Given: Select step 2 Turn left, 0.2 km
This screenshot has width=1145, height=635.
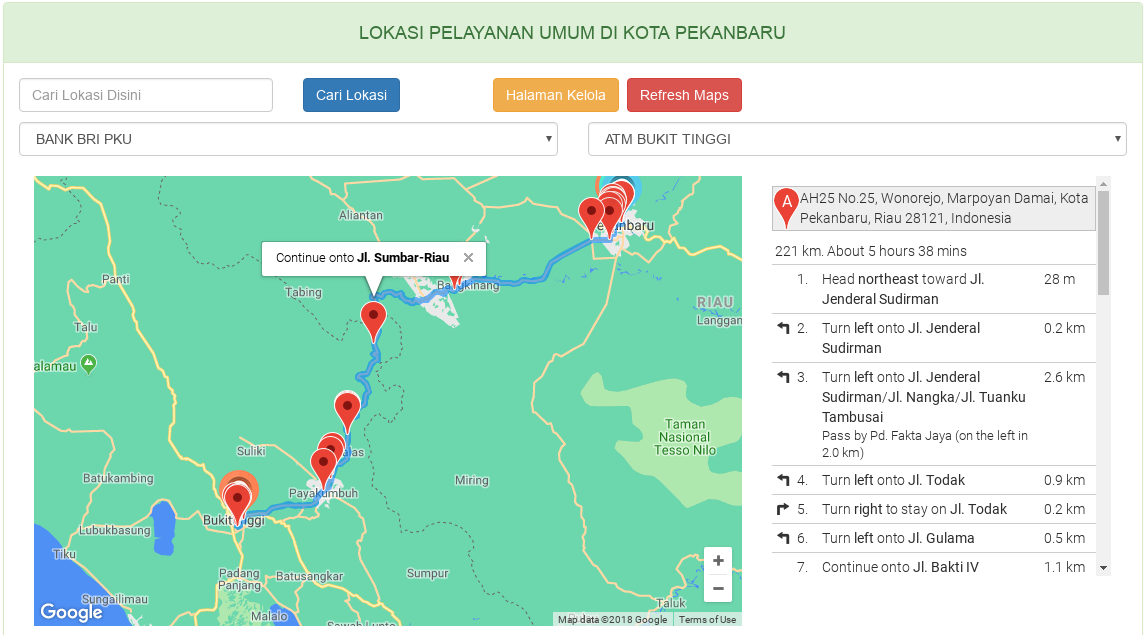Looking at the screenshot, I should (934, 338).
